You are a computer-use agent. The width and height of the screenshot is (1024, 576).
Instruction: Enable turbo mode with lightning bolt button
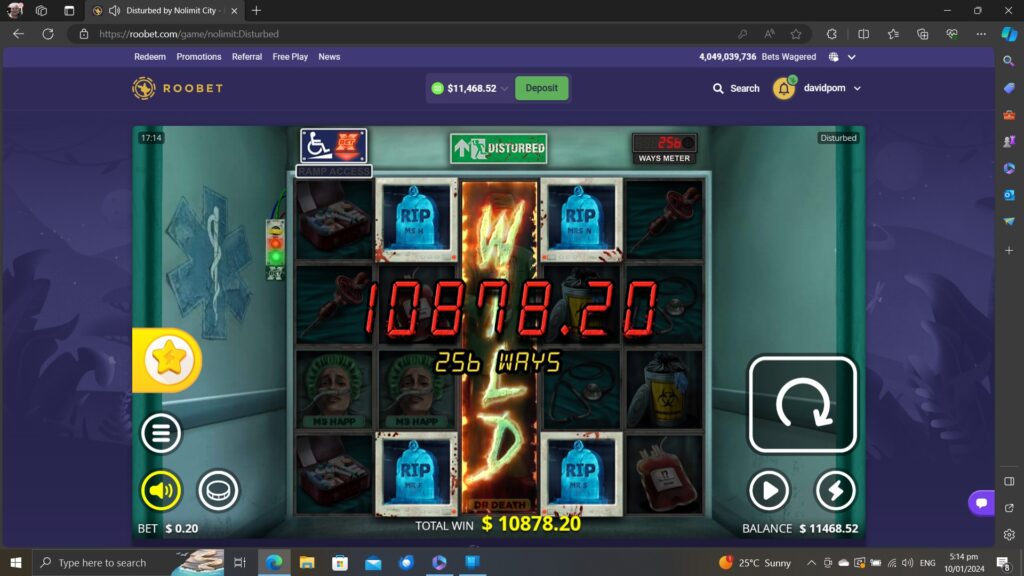tap(835, 490)
